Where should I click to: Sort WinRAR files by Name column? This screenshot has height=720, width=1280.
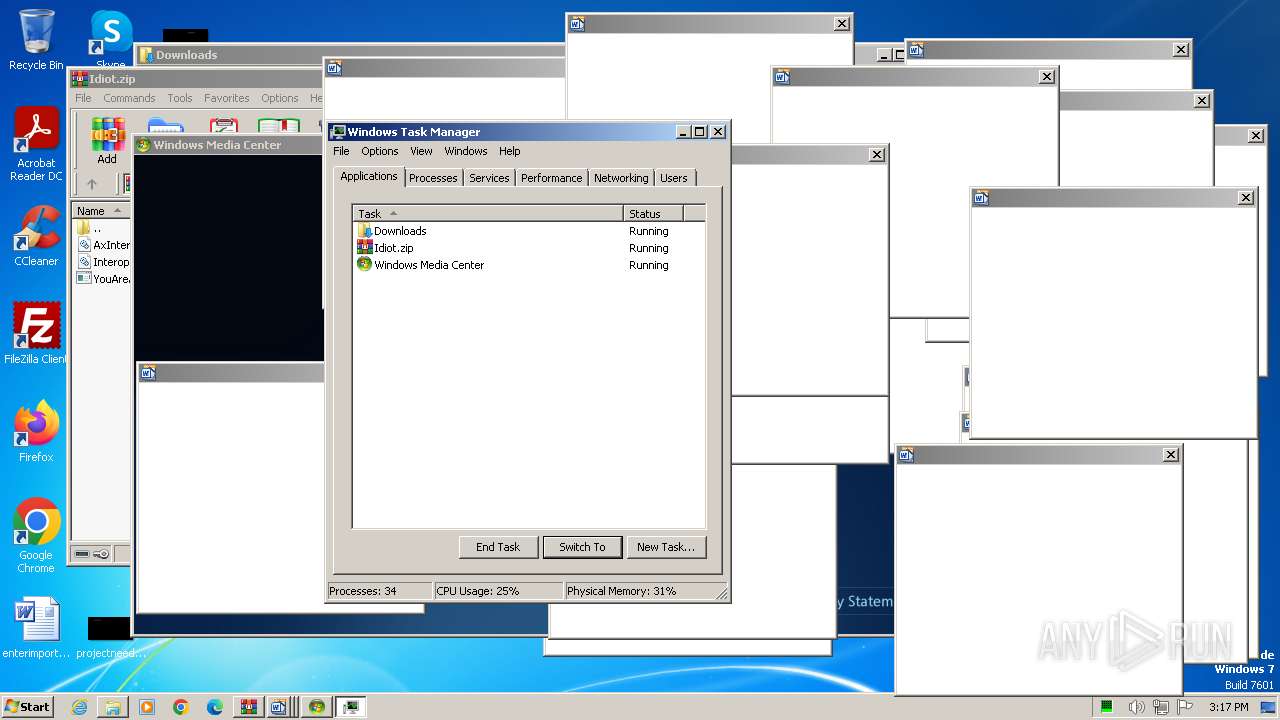pyautogui.click(x=101, y=211)
